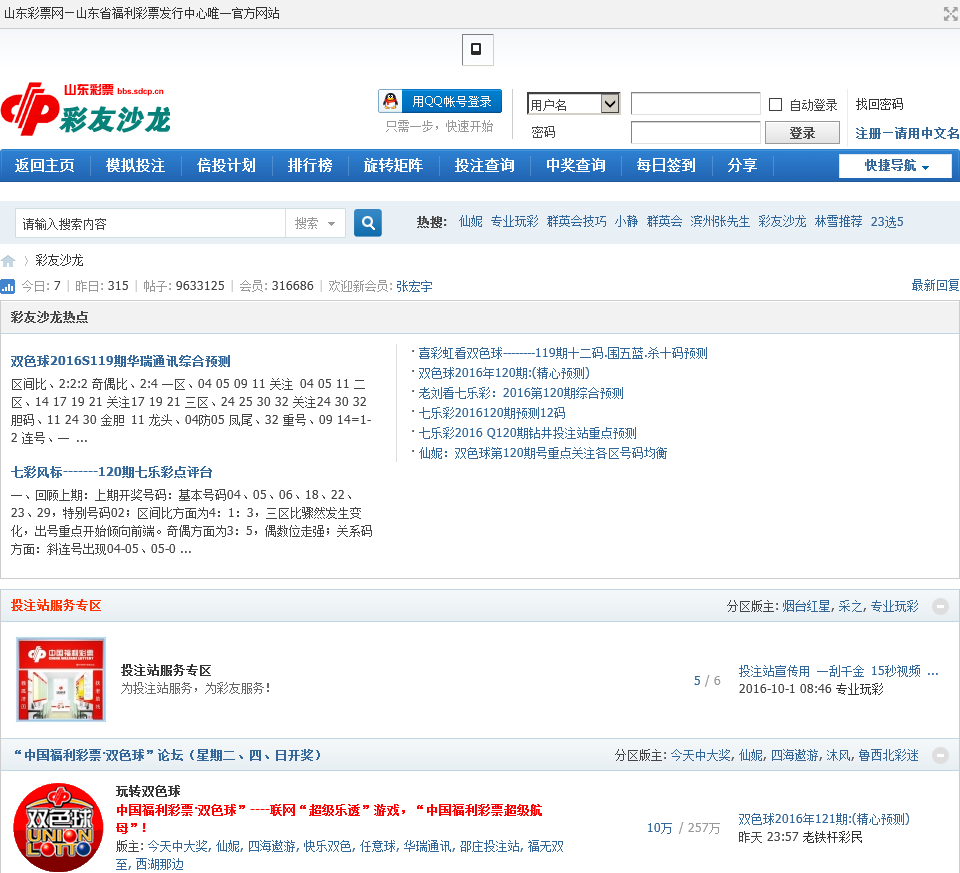Open 投注站宣传用 一刮千金 latest post
Viewport: 960px width, 873px height.
(x=838, y=671)
